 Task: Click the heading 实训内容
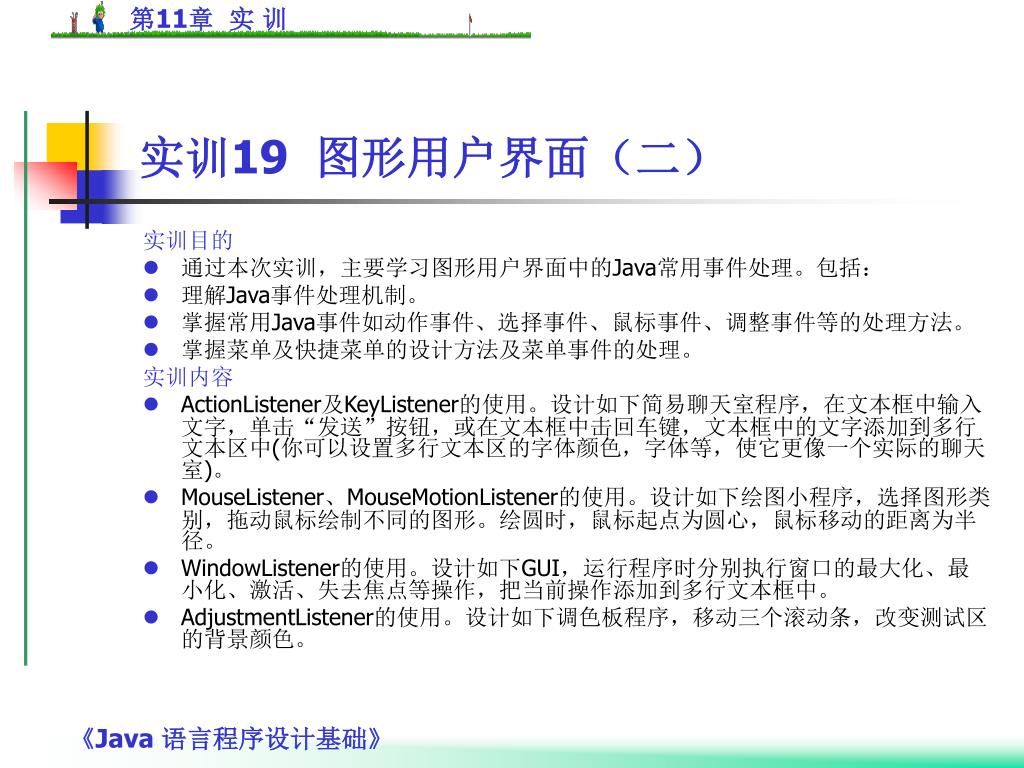click(x=188, y=377)
